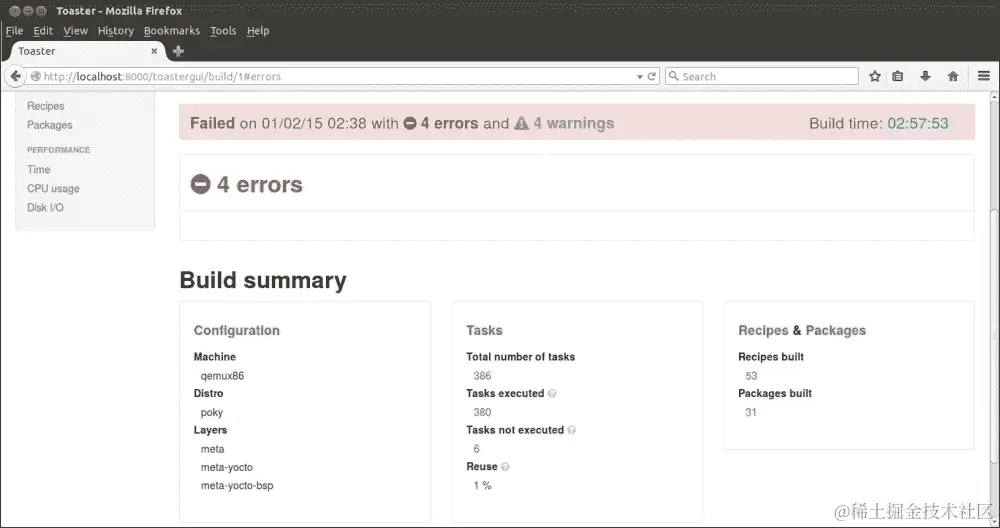This screenshot has width=1000, height=528.
Task: Click the 4 errors link in banner
Action: point(450,123)
